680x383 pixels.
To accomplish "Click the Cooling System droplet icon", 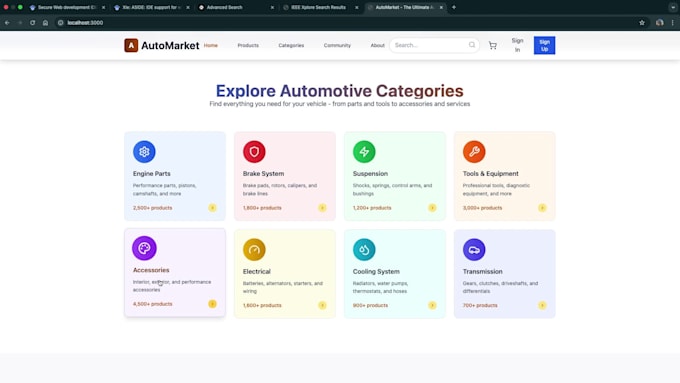I will click(x=364, y=249).
